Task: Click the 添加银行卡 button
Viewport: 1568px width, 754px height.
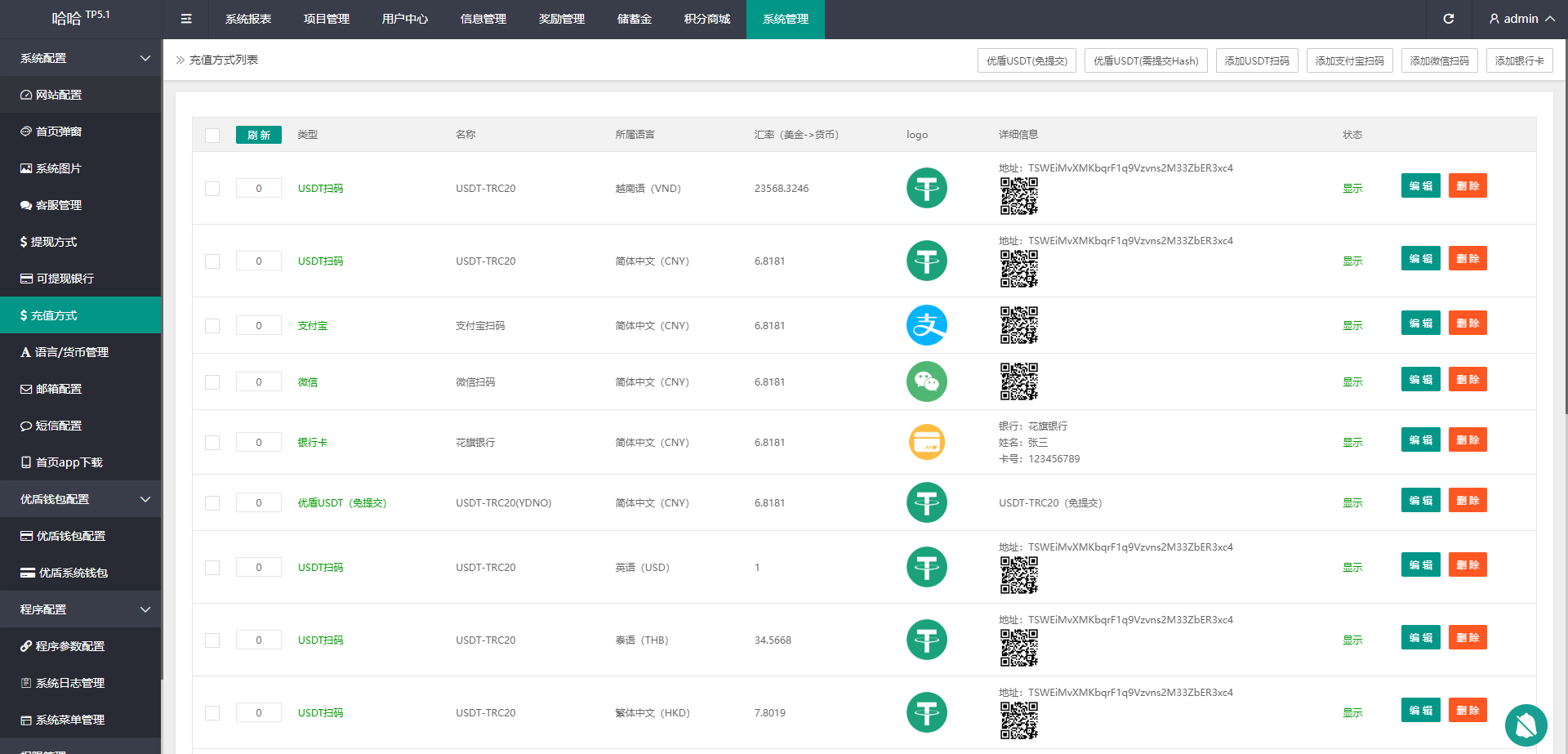Action: coord(1519,61)
